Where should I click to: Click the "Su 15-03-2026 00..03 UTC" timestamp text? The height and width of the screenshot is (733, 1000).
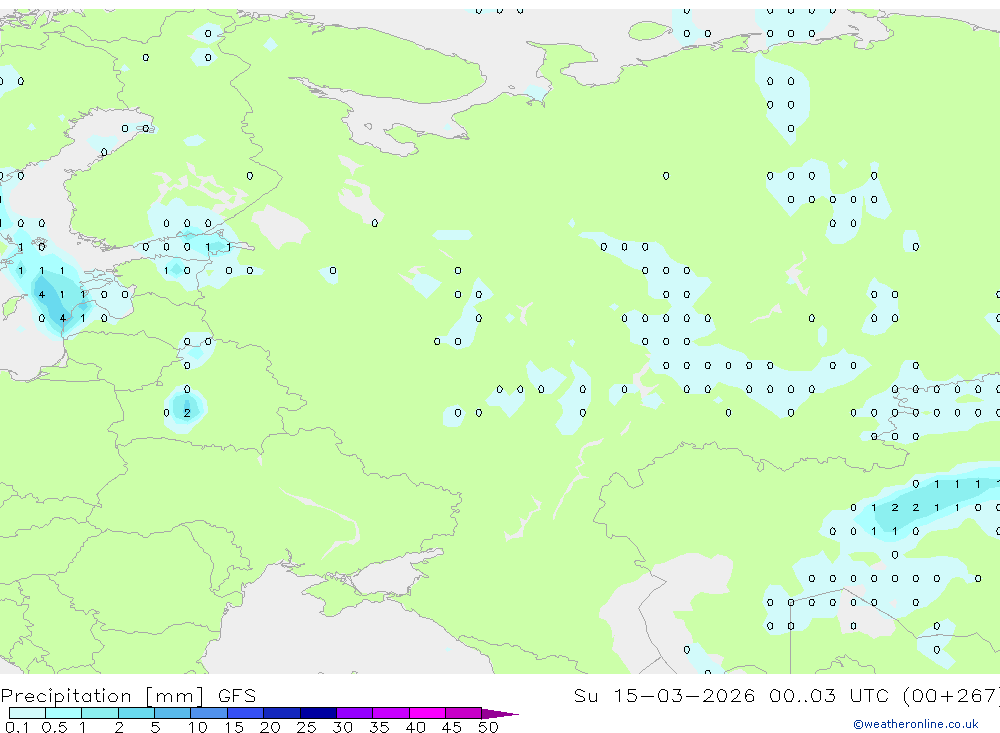(732, 695)
